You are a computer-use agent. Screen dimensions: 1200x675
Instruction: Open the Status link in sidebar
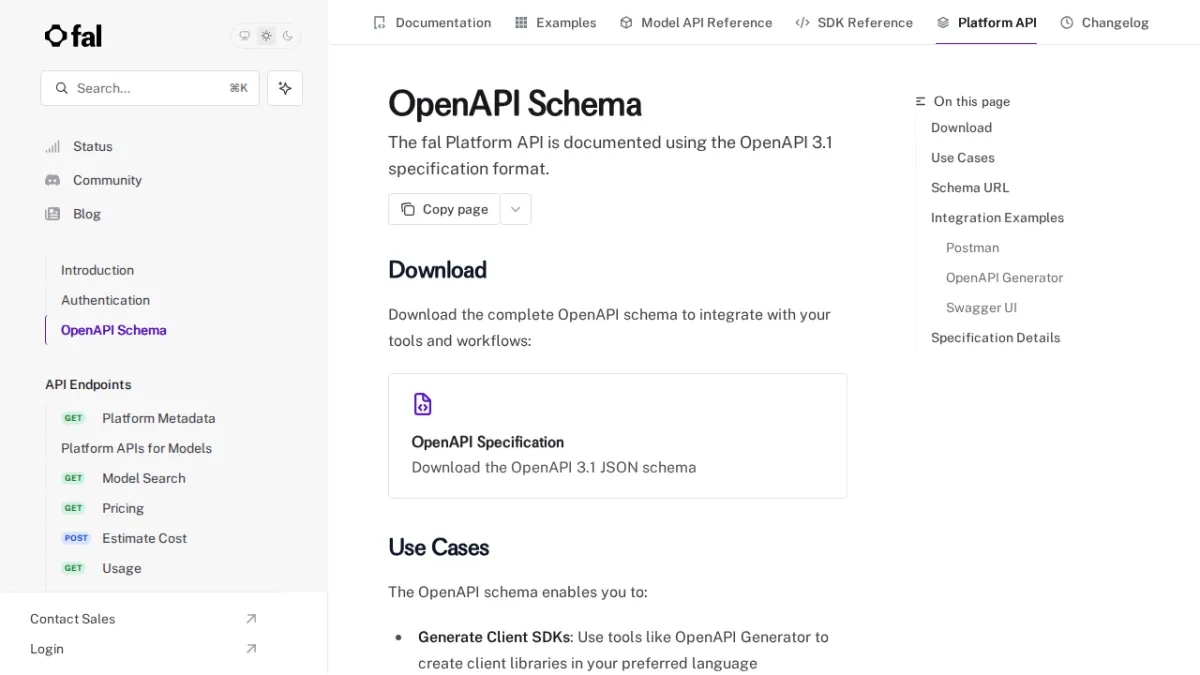pyautogui.click(x=93, y=146)
